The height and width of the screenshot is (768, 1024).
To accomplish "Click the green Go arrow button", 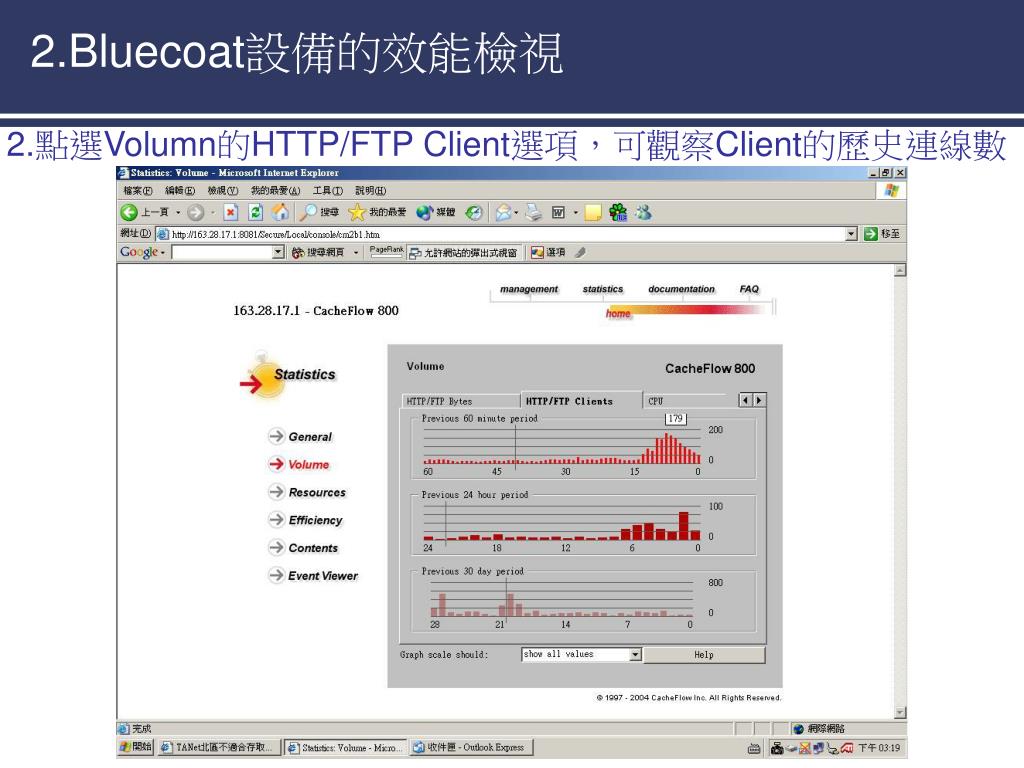I will coord(871,234).
